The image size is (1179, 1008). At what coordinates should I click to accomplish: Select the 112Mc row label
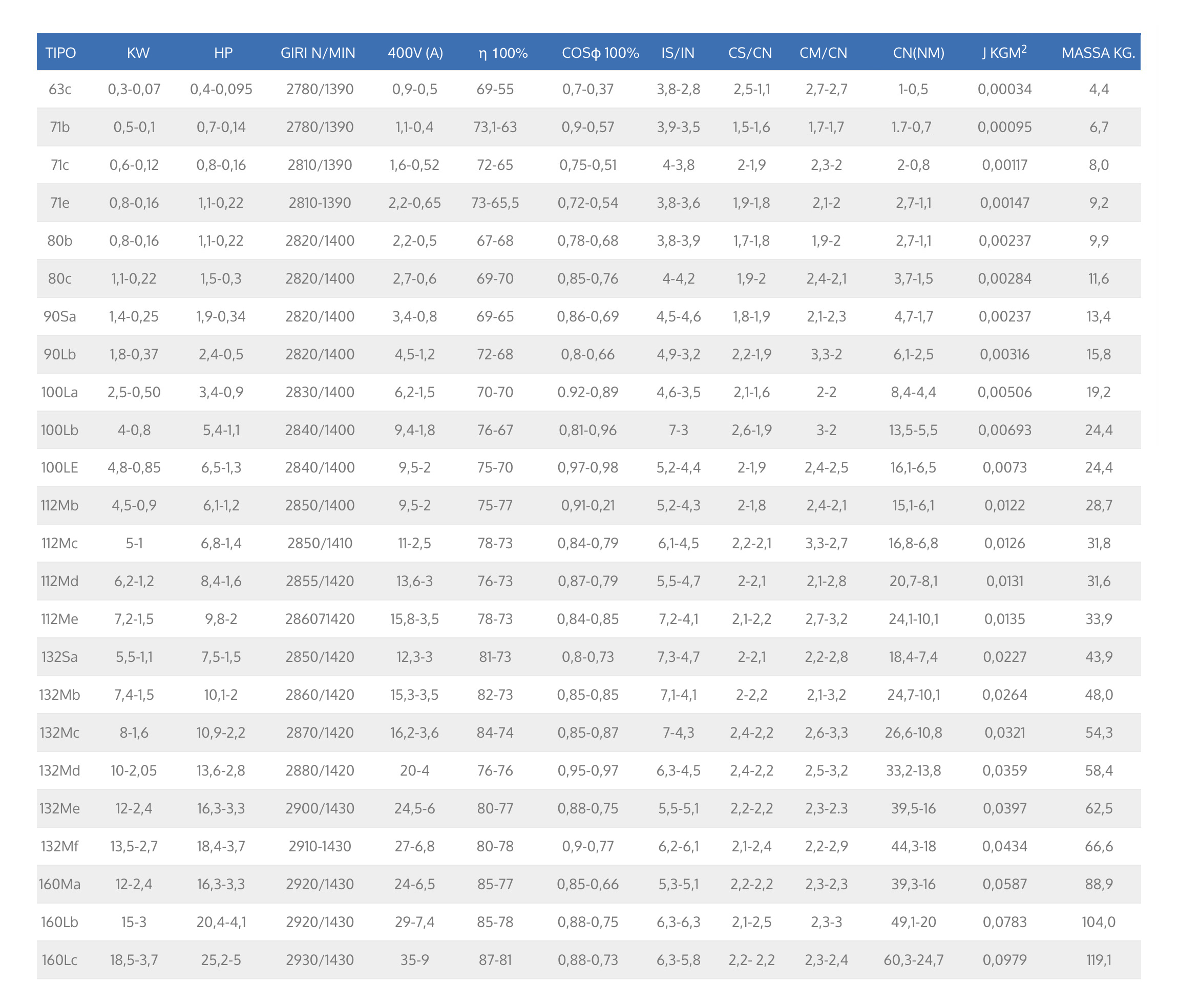point(60,543)
